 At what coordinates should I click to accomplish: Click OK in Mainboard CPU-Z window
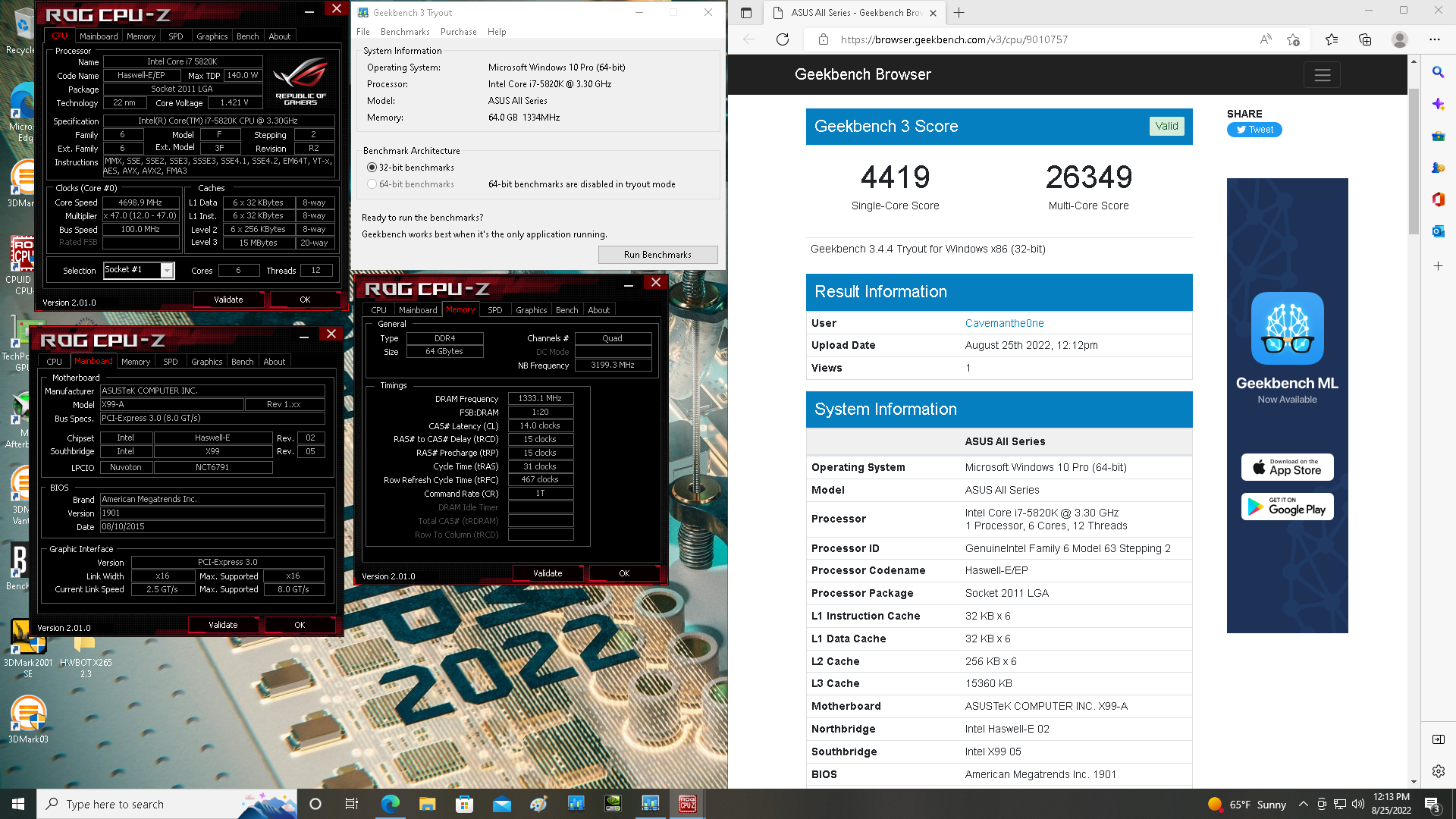click(300, 625)
